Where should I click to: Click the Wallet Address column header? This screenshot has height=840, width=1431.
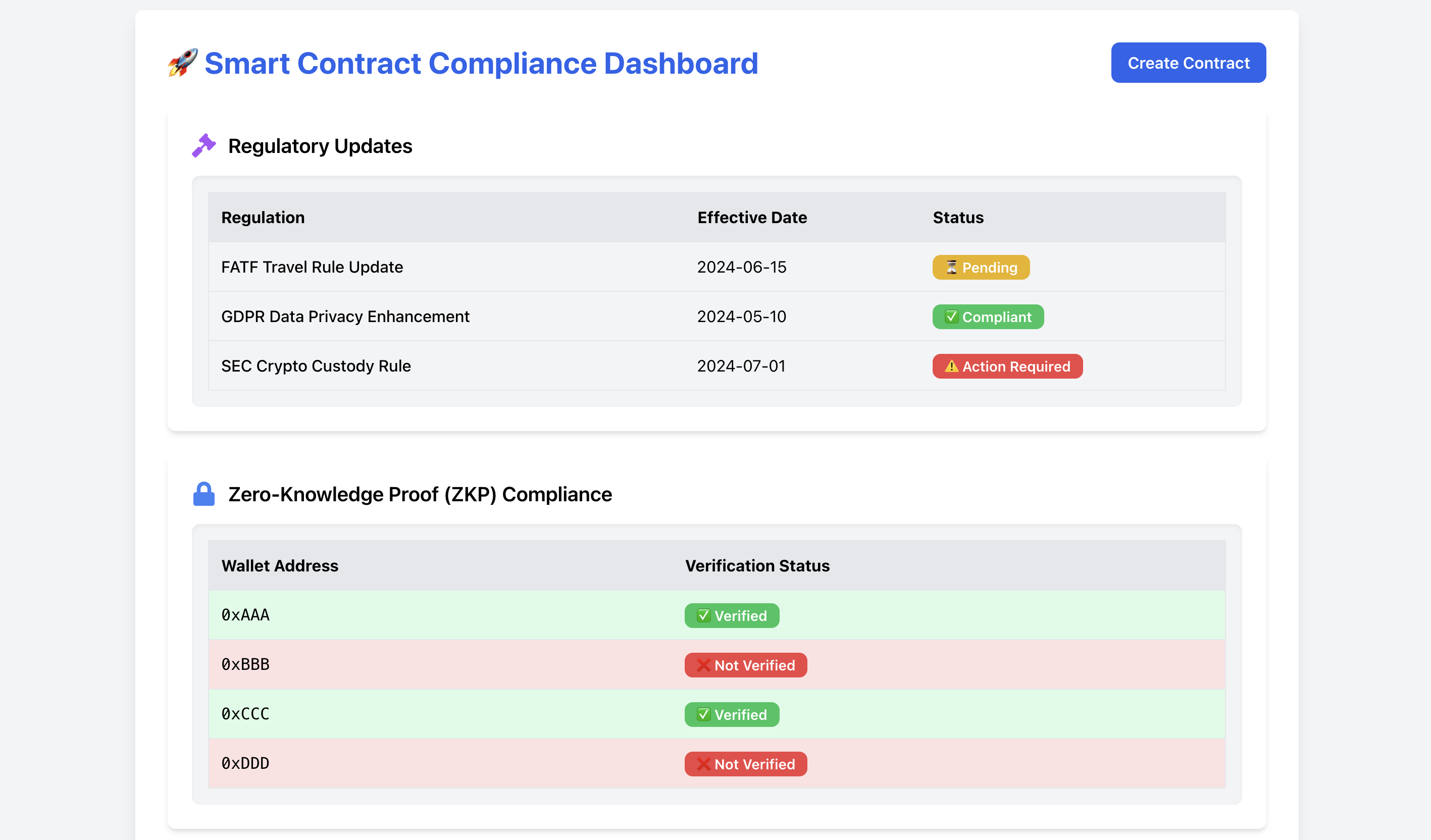tap(280, 565)
